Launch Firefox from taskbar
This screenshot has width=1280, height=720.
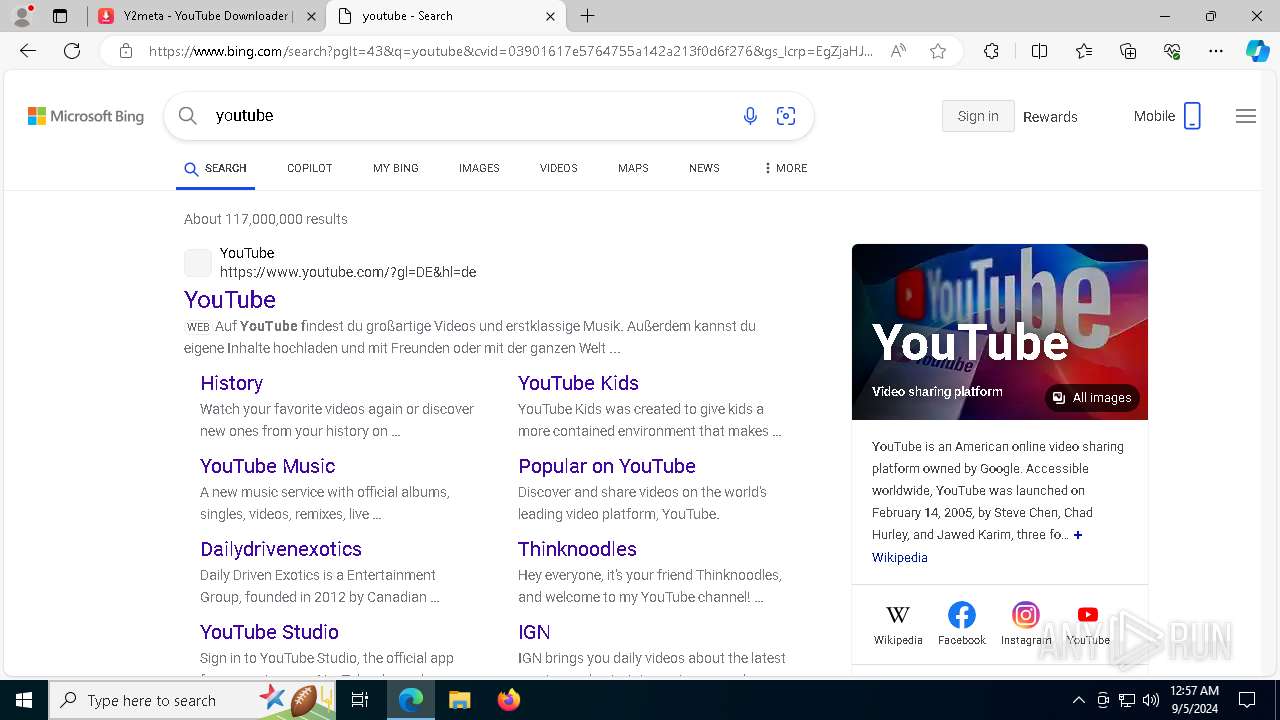(509, 700)
